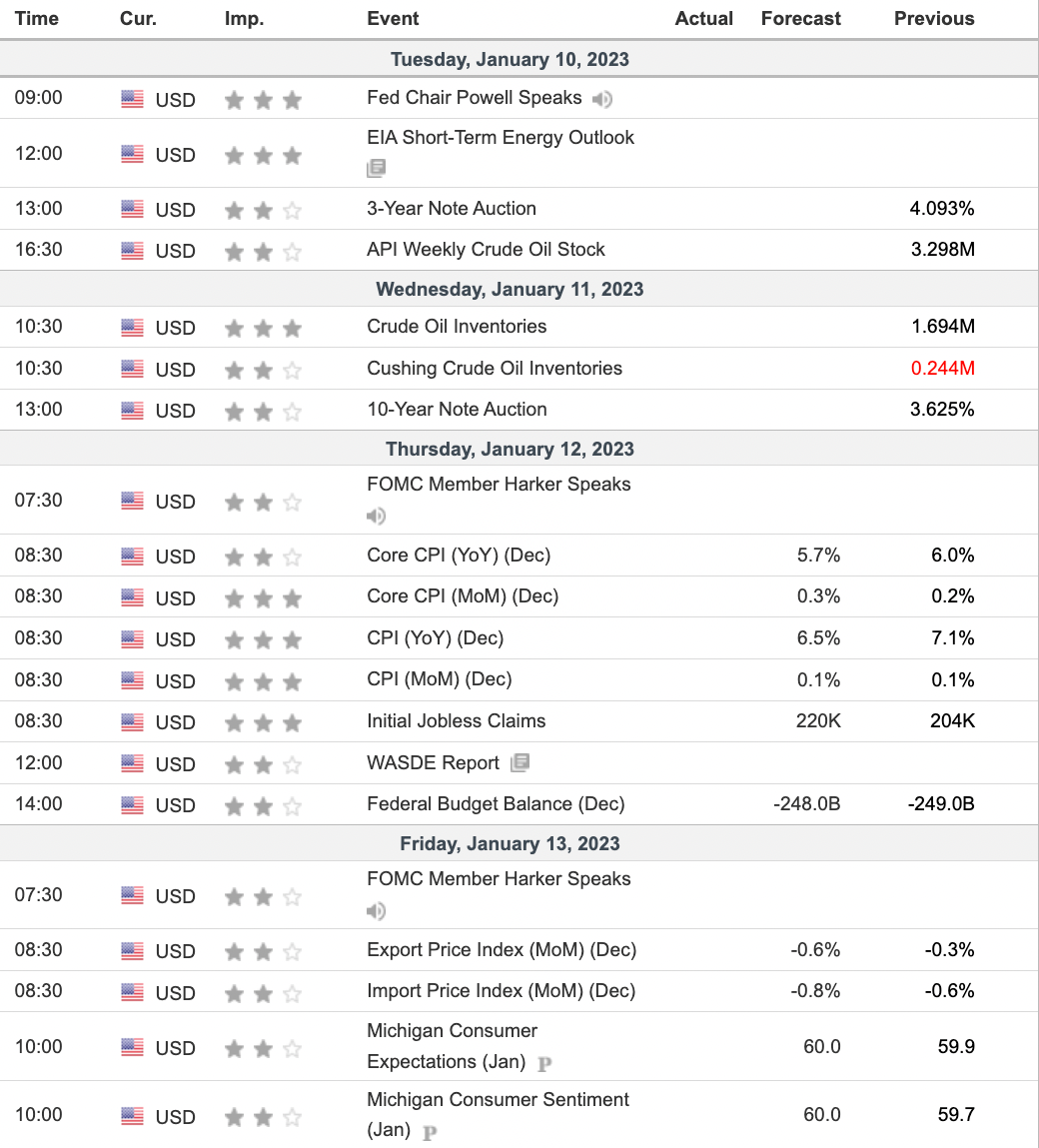Click speaker icon under Friday's Harker Speaks

pyautogui.click(x=376, y=910)
